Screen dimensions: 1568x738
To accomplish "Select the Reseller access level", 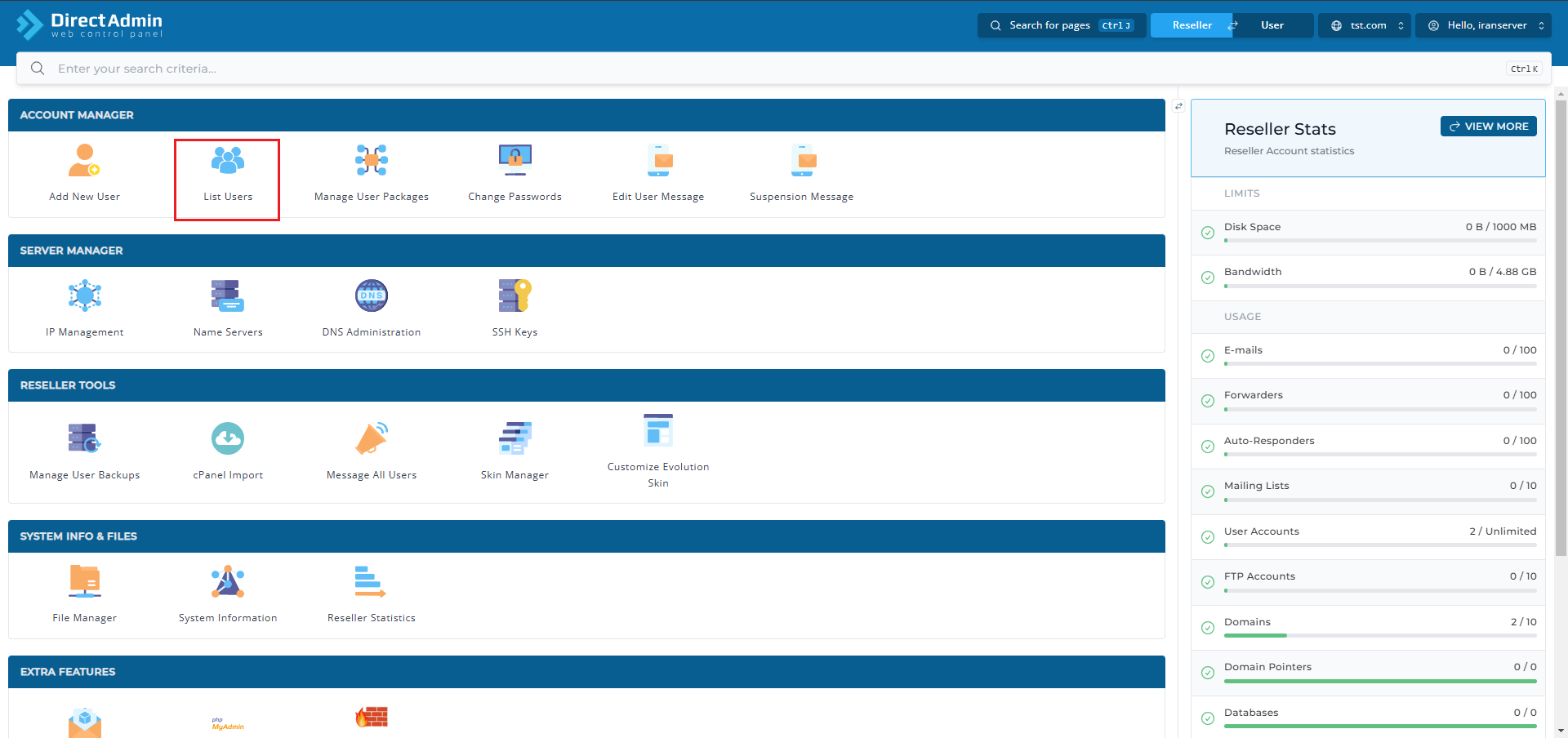I will click(1192, 25).
